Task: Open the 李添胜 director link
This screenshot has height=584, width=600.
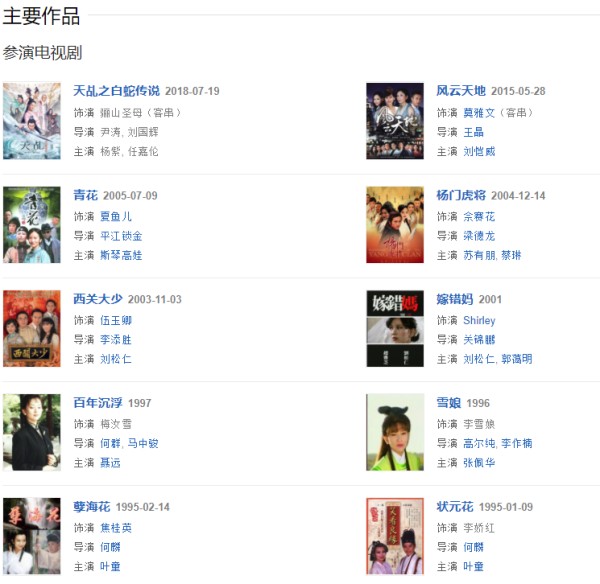Action: [116, 340]
